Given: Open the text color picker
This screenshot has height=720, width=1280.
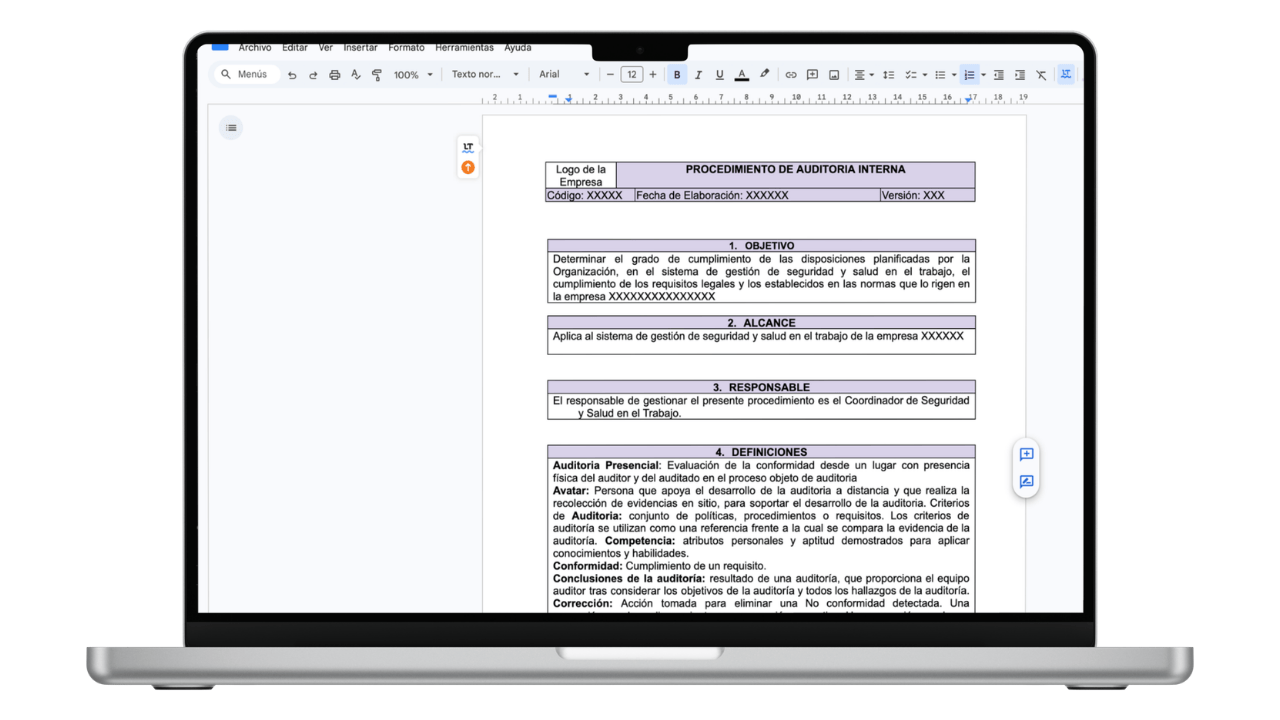Looking at the screenshot, I should 741,74.
